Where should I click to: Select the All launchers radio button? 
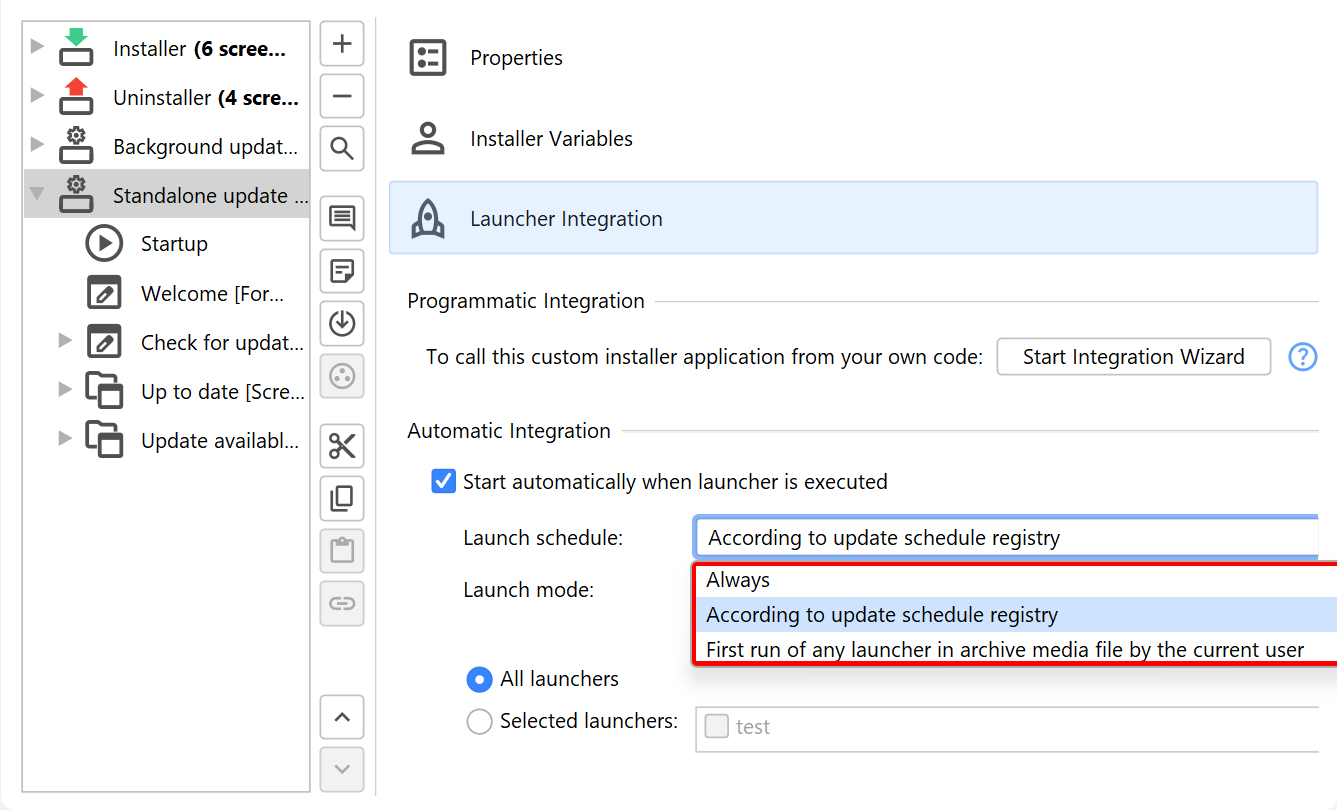pos(480,680)
